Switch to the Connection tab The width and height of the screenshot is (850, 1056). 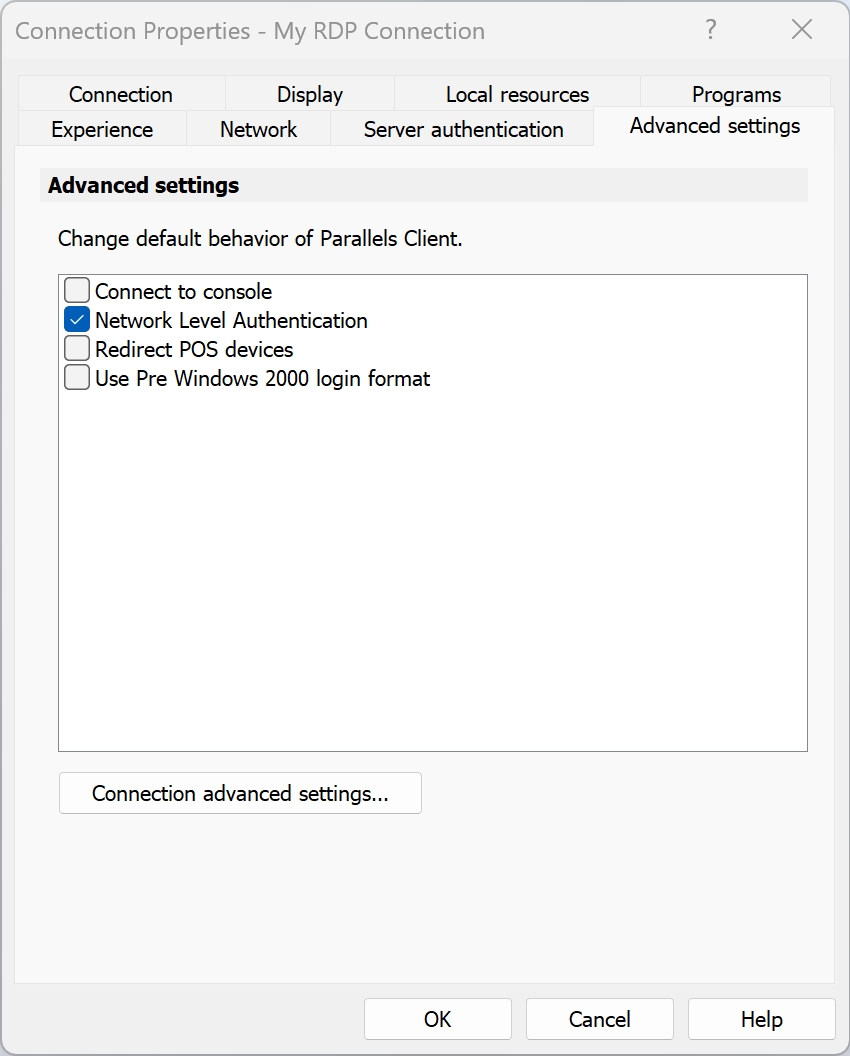[121, 94]
